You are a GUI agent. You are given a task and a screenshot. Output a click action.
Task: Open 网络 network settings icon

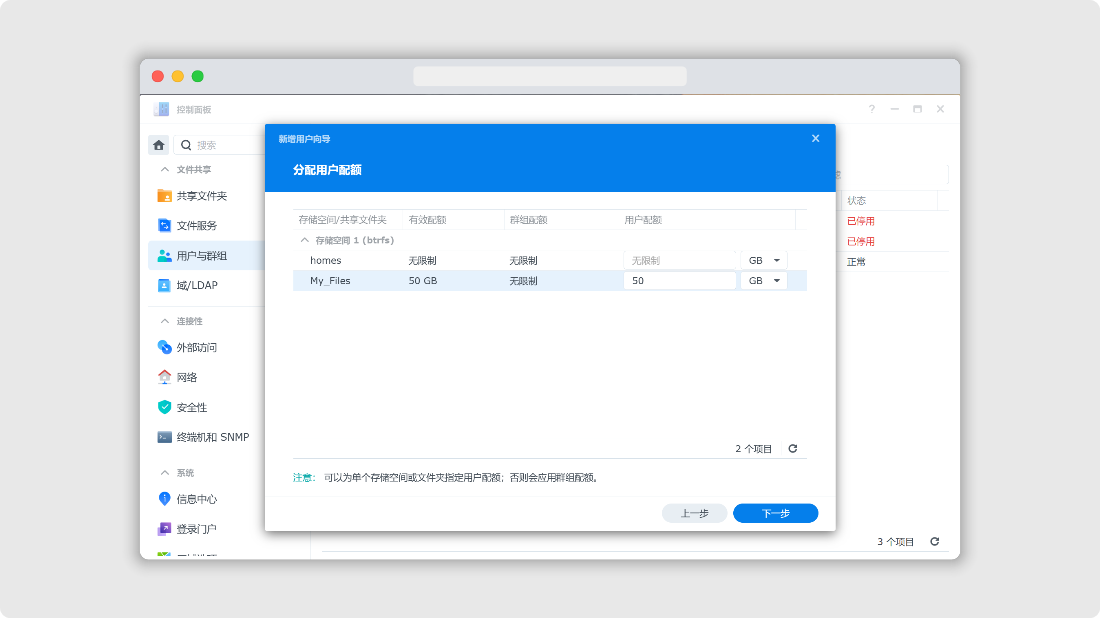[x=165, y=378]
